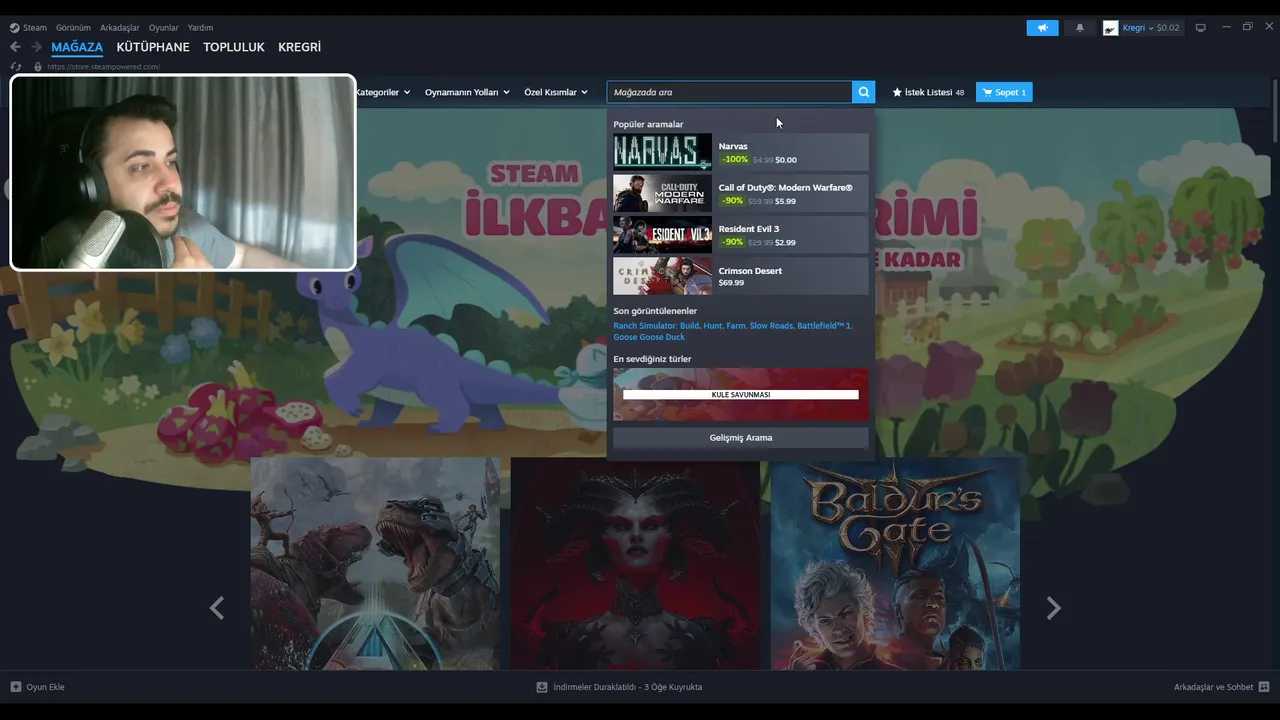The height and width of the screenshot is (720, 1280).
Task: Expand the Özel Kısımlar dropdown
Action: (556, 92)
